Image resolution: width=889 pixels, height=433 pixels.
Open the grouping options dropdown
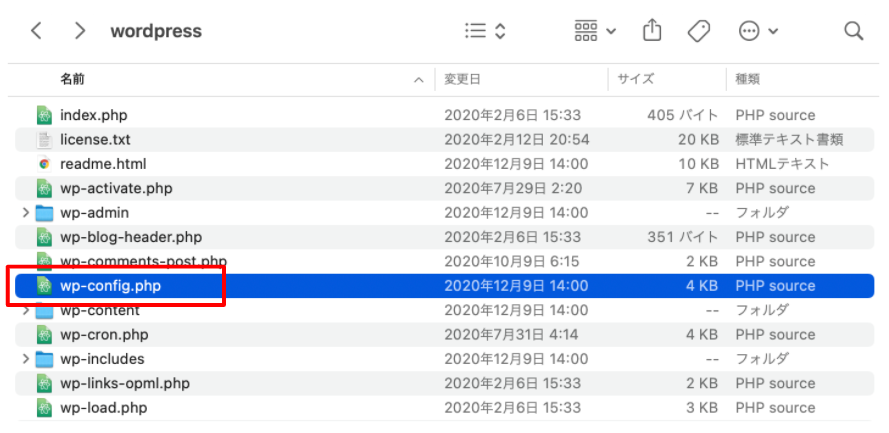coord(595,31)
